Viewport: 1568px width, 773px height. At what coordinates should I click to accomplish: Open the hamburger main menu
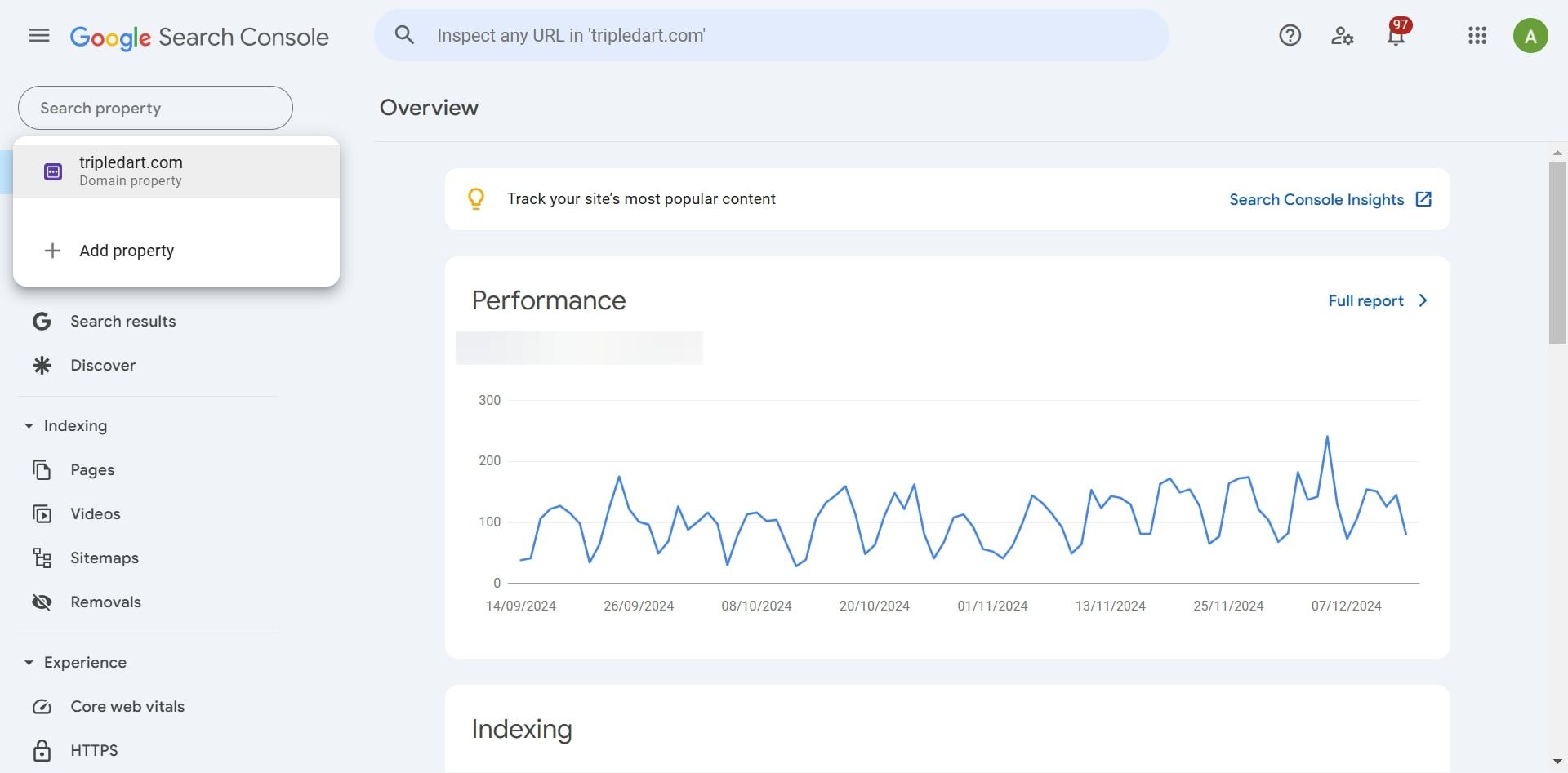coord(39,36)
